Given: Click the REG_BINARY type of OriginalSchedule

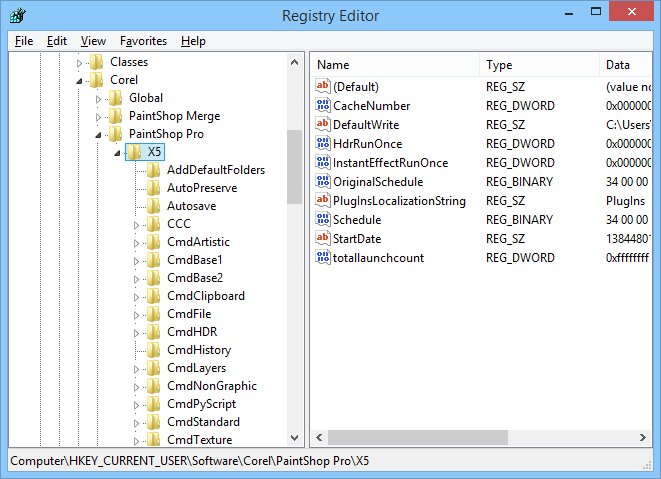Looking at the screenshot, I should (x=519, y=182).
